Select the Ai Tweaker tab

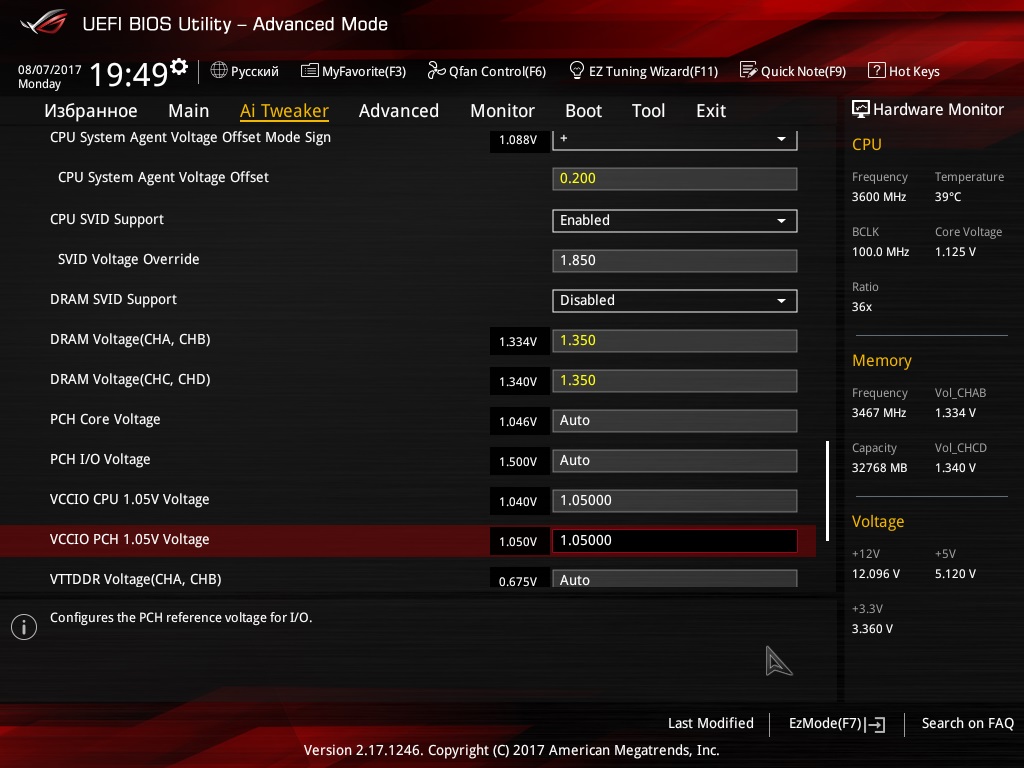(x=284, y=111)
